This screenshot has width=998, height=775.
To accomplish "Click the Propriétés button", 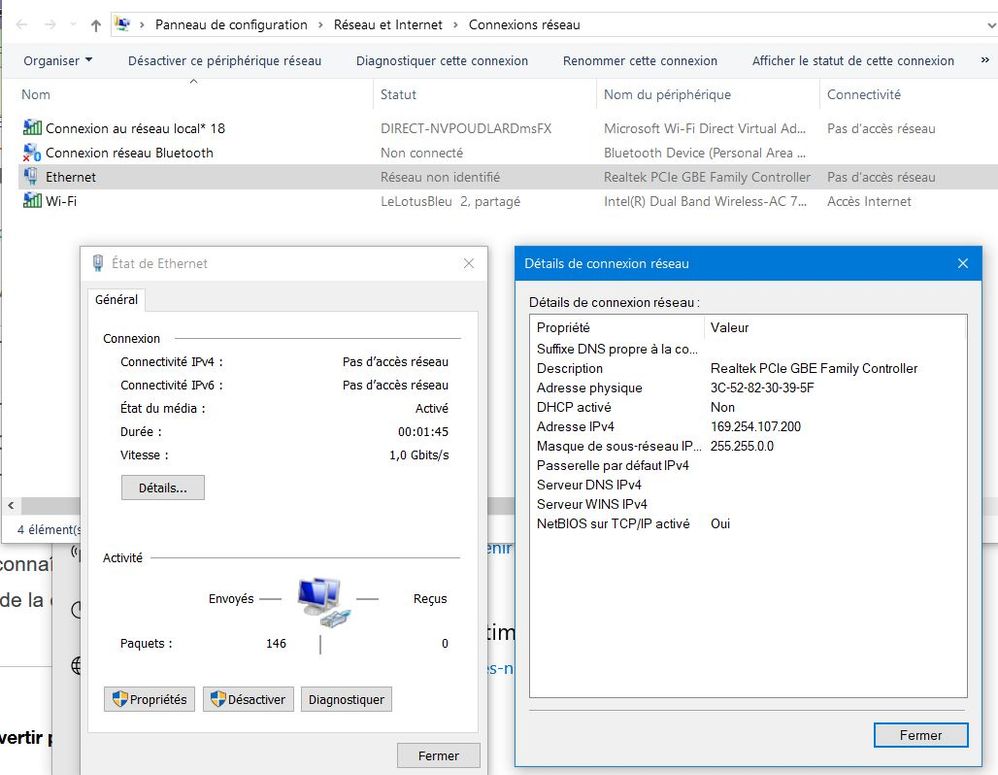I will point(149,700).
